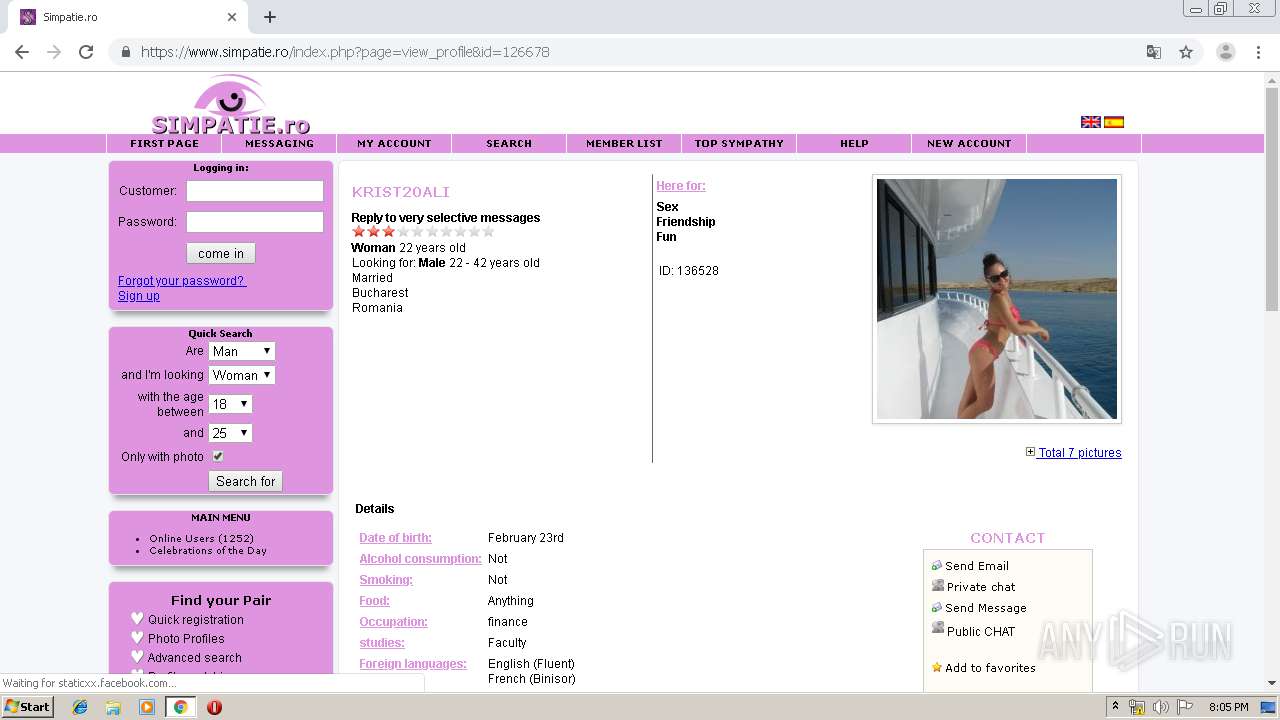This screenshot has height=720, width=1280.
Task: Open a new browser tab
Action: (x=270, y=17)
